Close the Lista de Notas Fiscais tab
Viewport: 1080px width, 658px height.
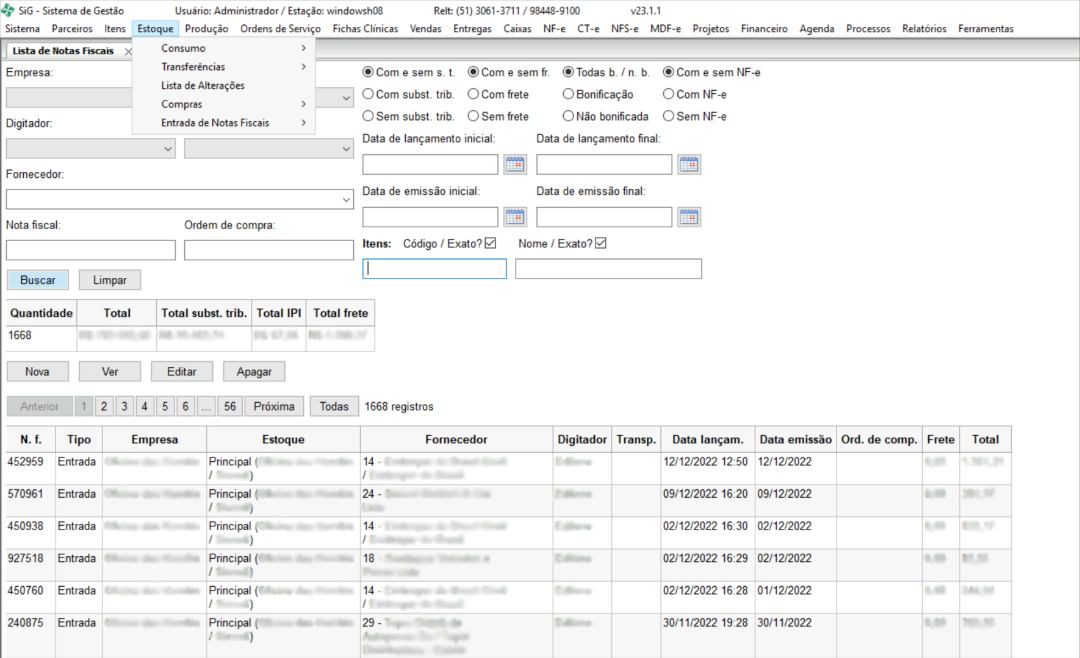click(128, 51)
